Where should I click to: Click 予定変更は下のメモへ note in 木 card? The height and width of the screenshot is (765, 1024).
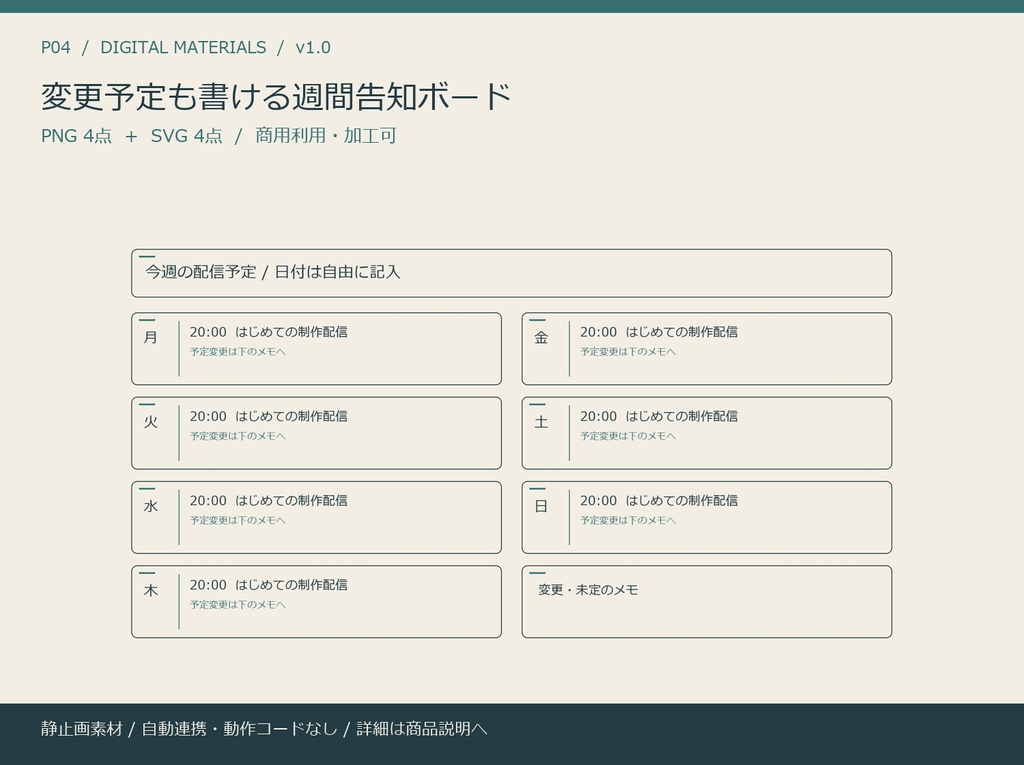pyautogui.click(x=238, y=604)
